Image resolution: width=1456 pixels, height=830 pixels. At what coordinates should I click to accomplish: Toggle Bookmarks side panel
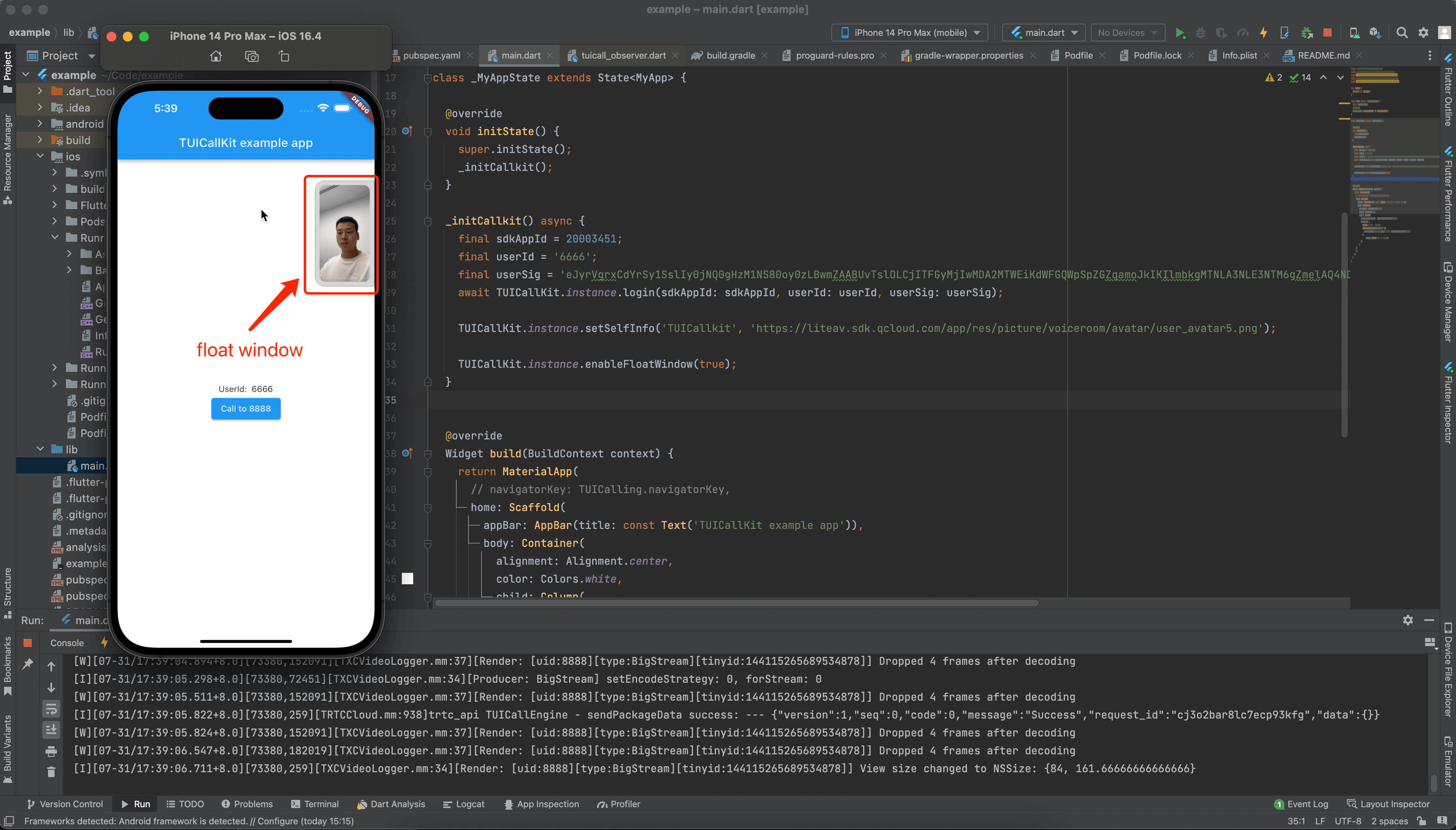click(x=7, y=666)
